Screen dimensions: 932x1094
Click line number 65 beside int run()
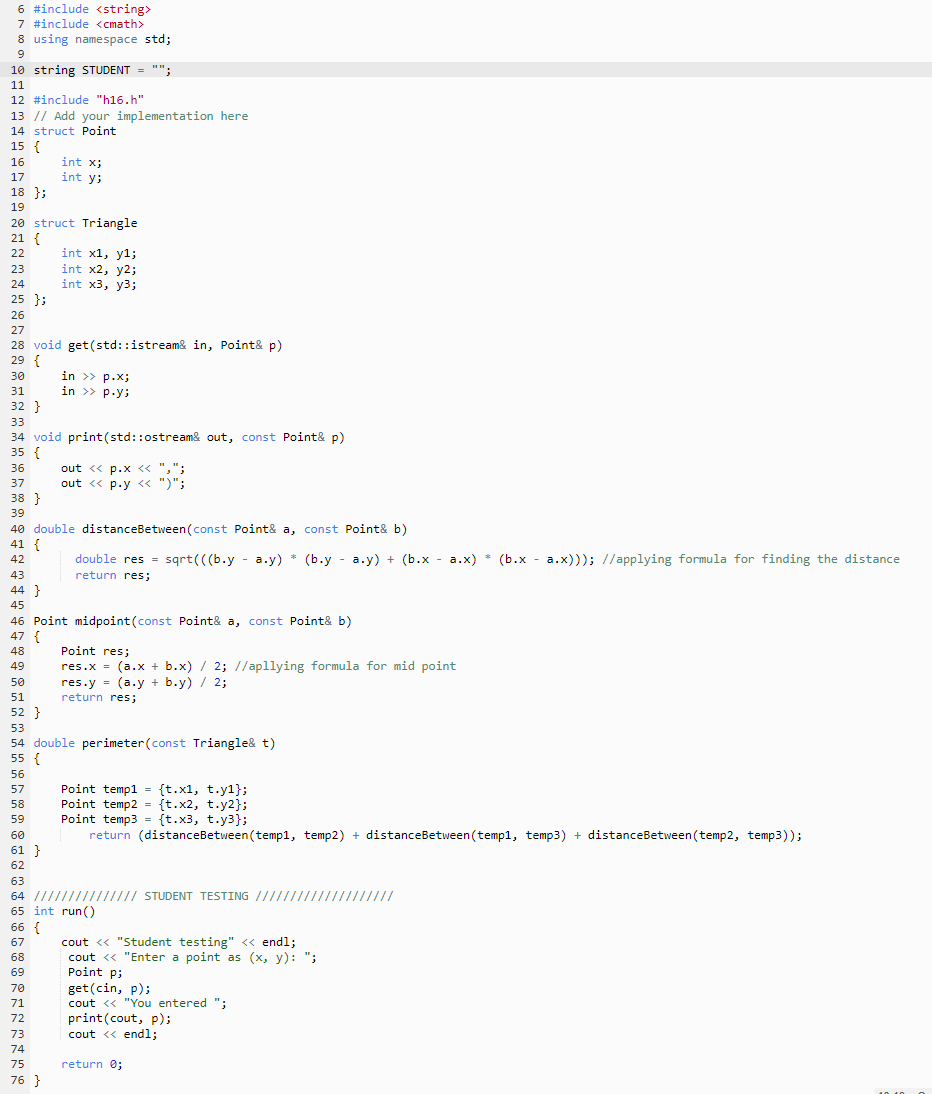(x=17, y=911)
